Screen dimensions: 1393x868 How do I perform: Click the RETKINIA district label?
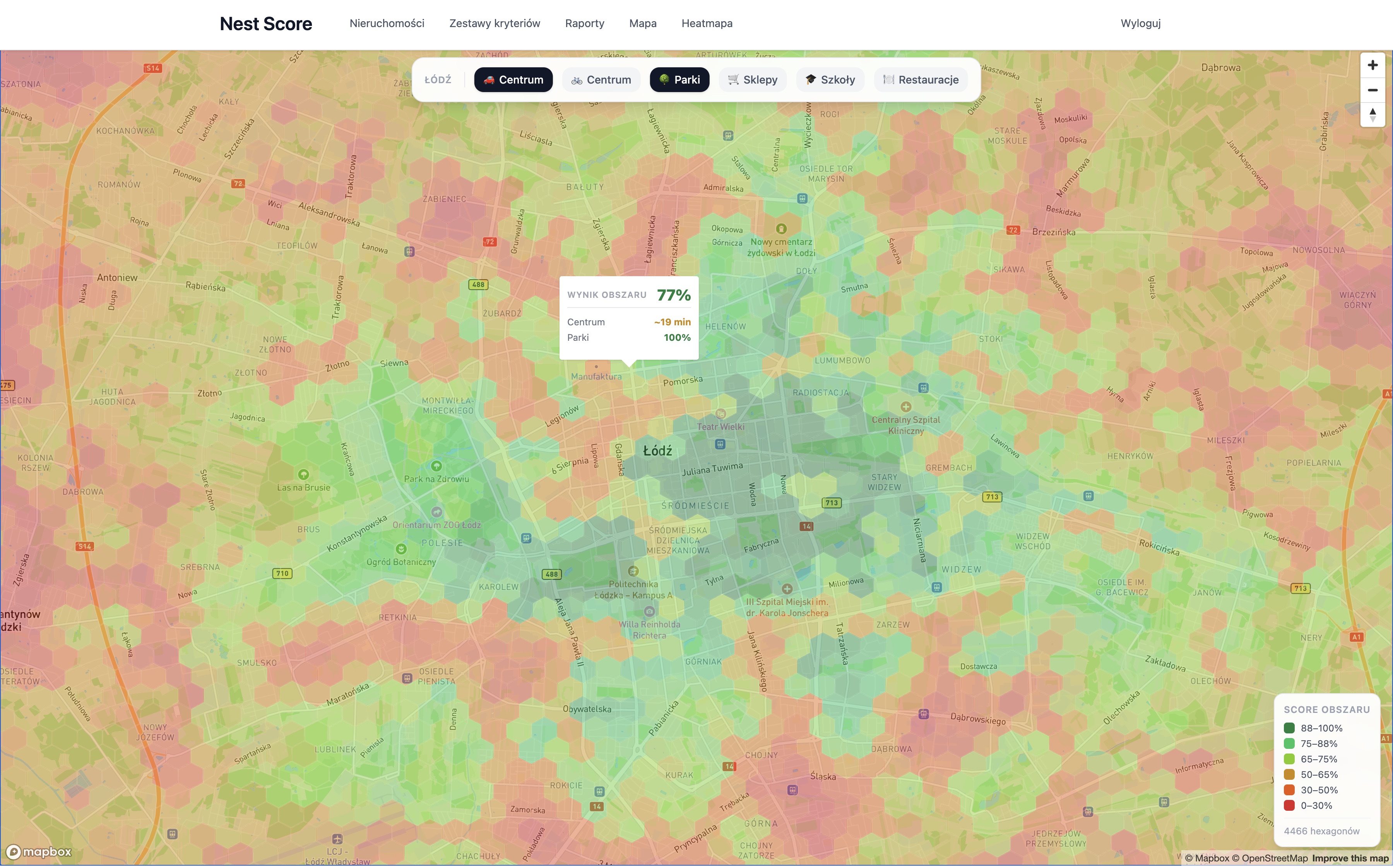[x=397, y=617]
